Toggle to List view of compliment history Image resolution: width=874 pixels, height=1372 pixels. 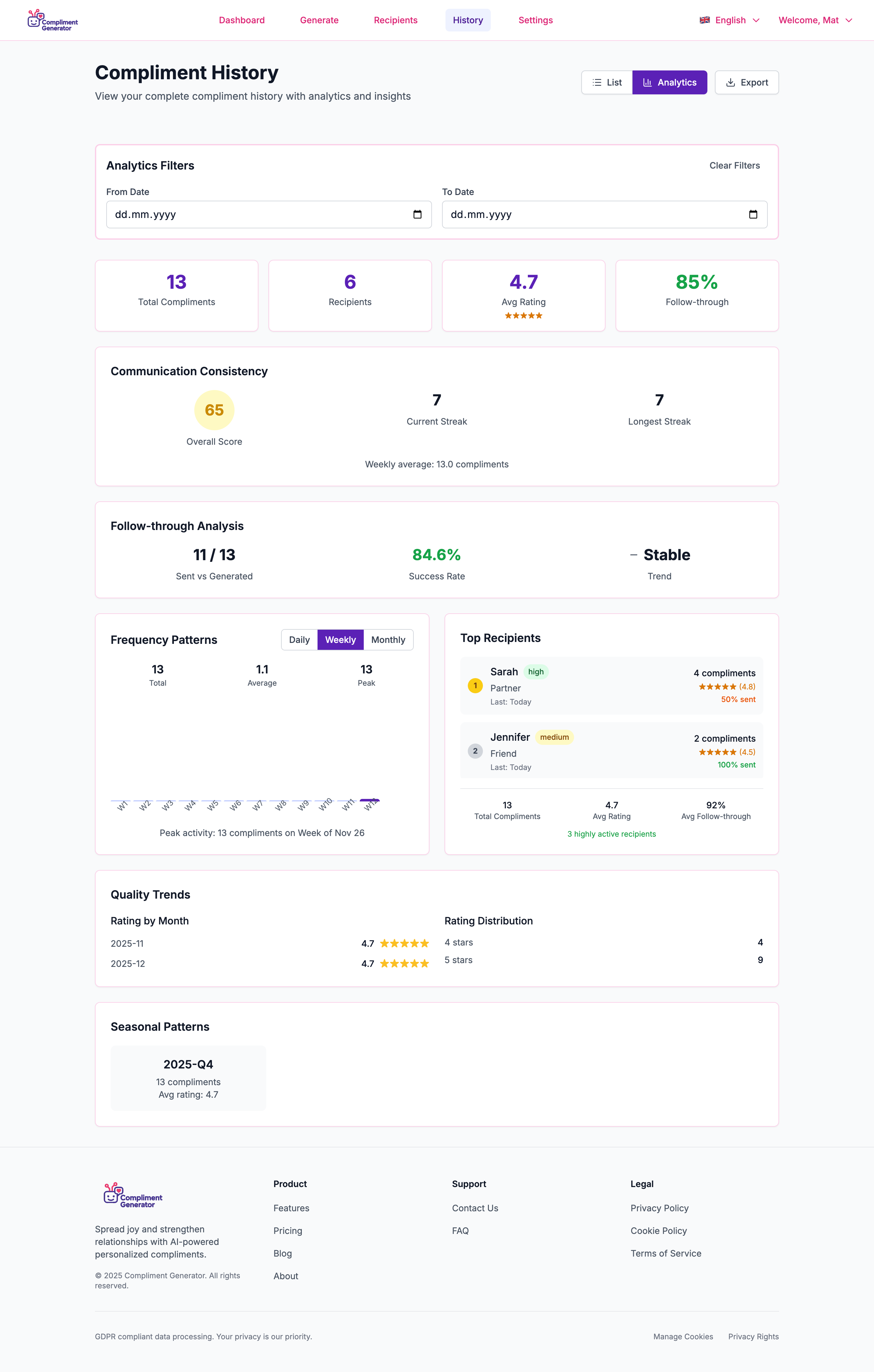(606, 82)
